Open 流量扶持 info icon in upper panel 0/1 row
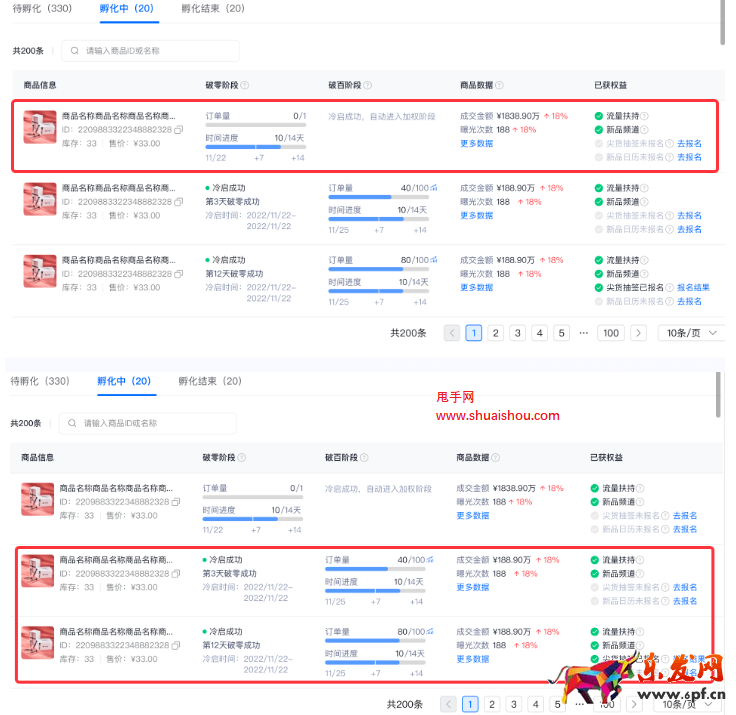Screen dimensions: 736x715 click(x=644, y=116)
